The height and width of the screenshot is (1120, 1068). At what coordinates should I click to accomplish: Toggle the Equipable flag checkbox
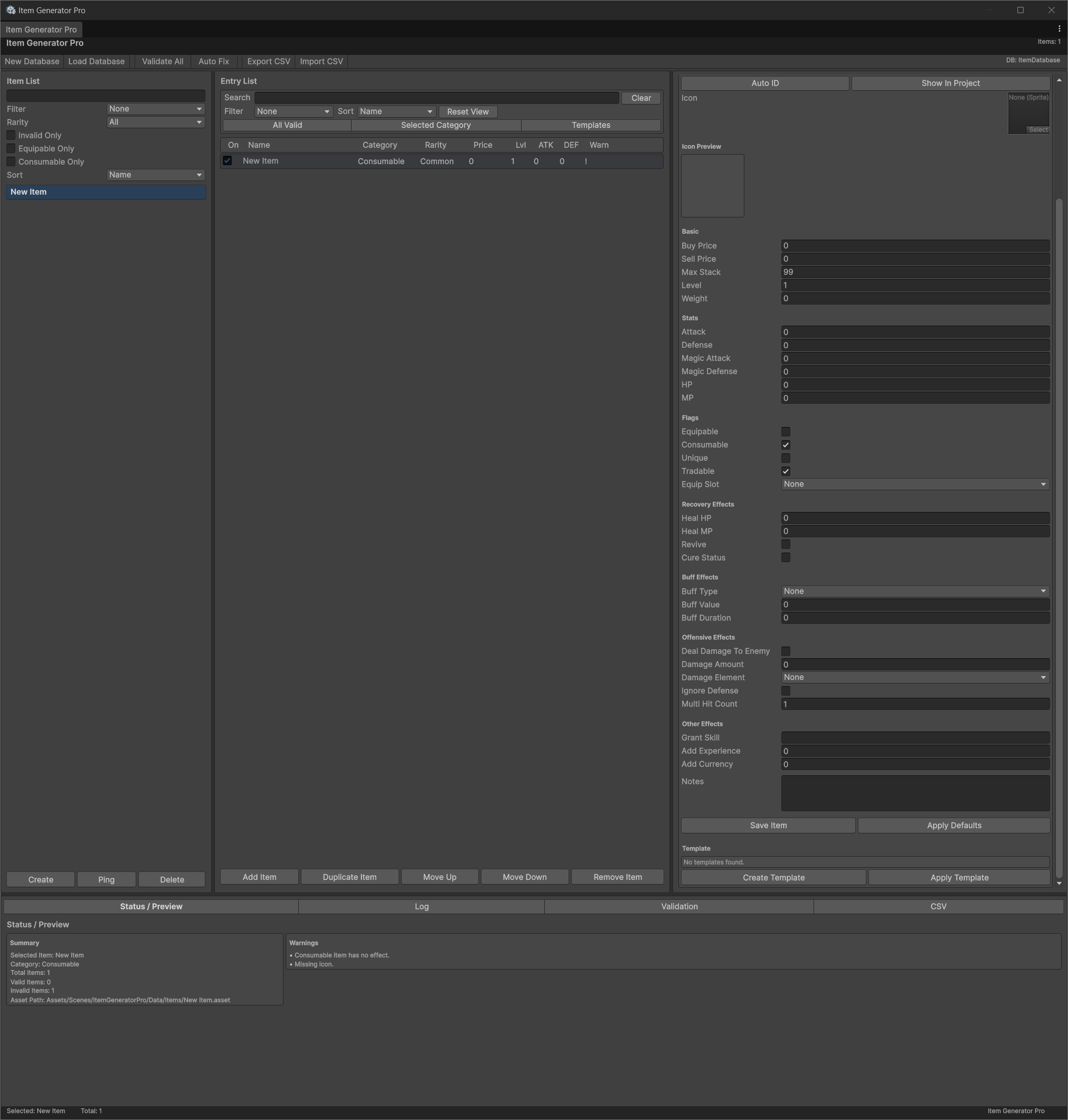pyautogui.click(x=786, y=432)
